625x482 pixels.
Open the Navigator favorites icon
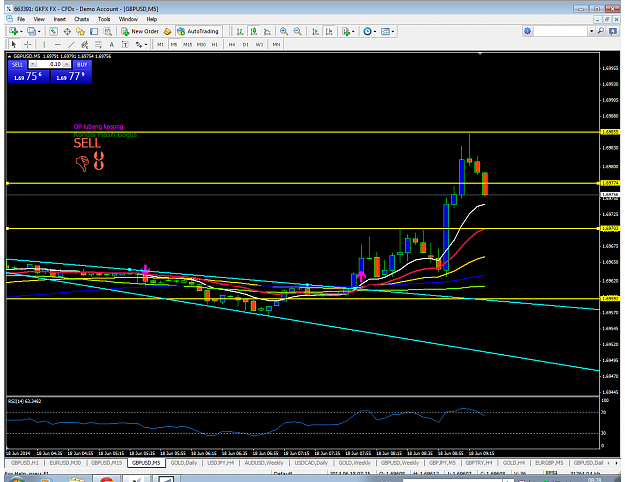tap(81, 31)
